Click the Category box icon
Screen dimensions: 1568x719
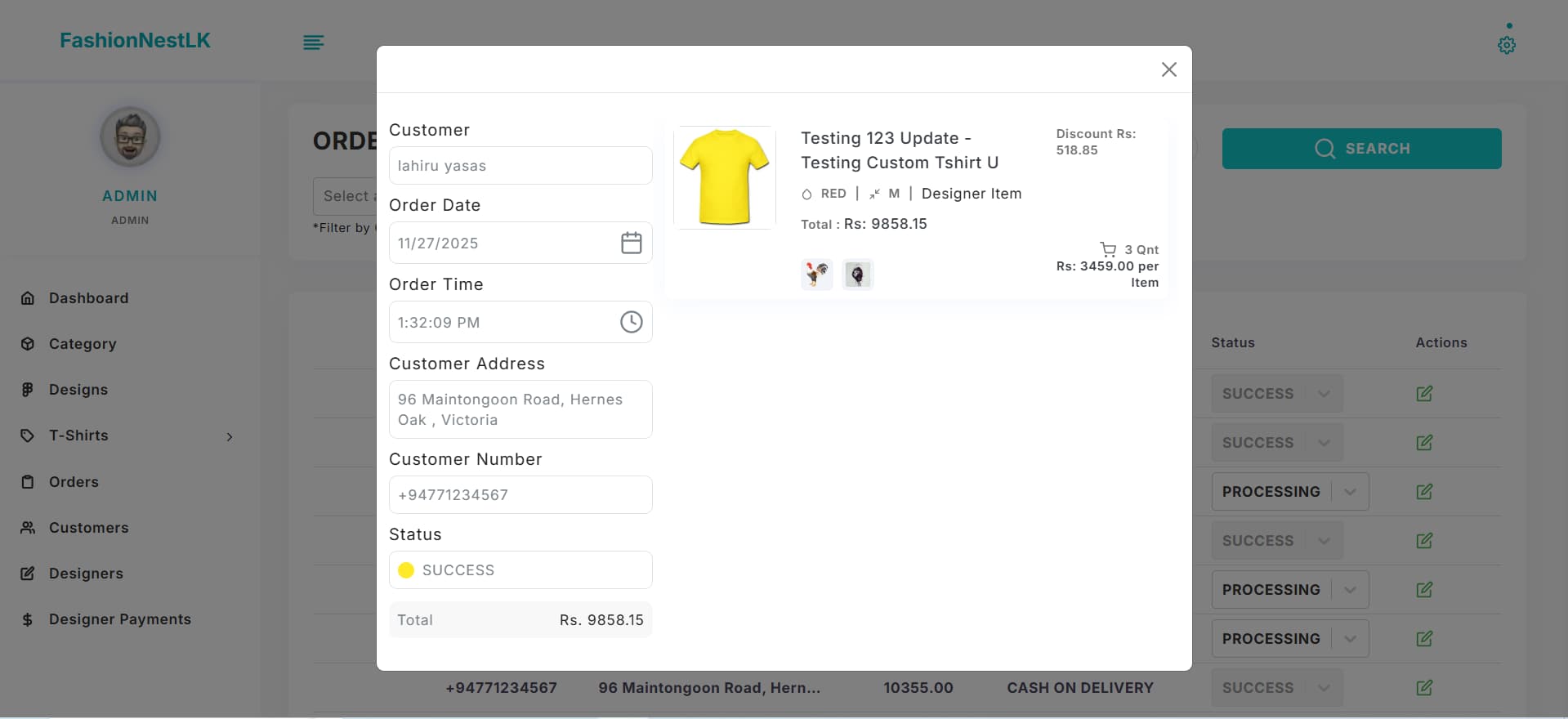coord(28,344)
